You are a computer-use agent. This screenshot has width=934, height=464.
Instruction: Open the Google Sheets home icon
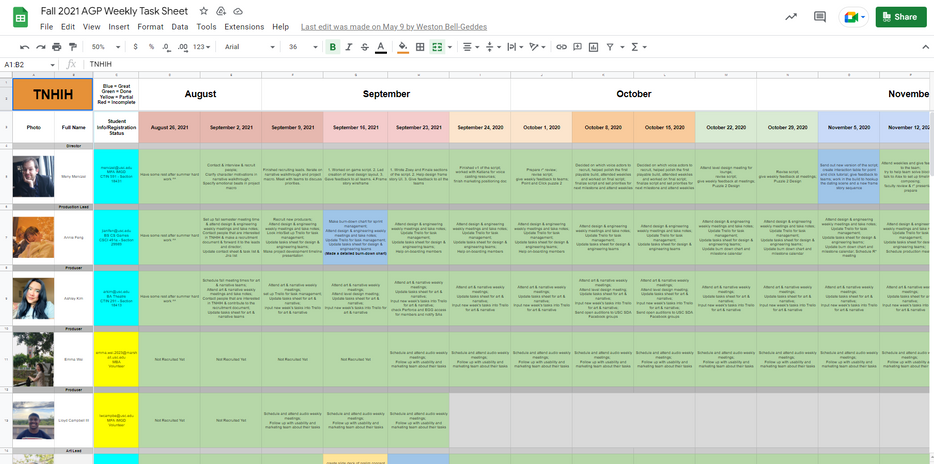20,17
